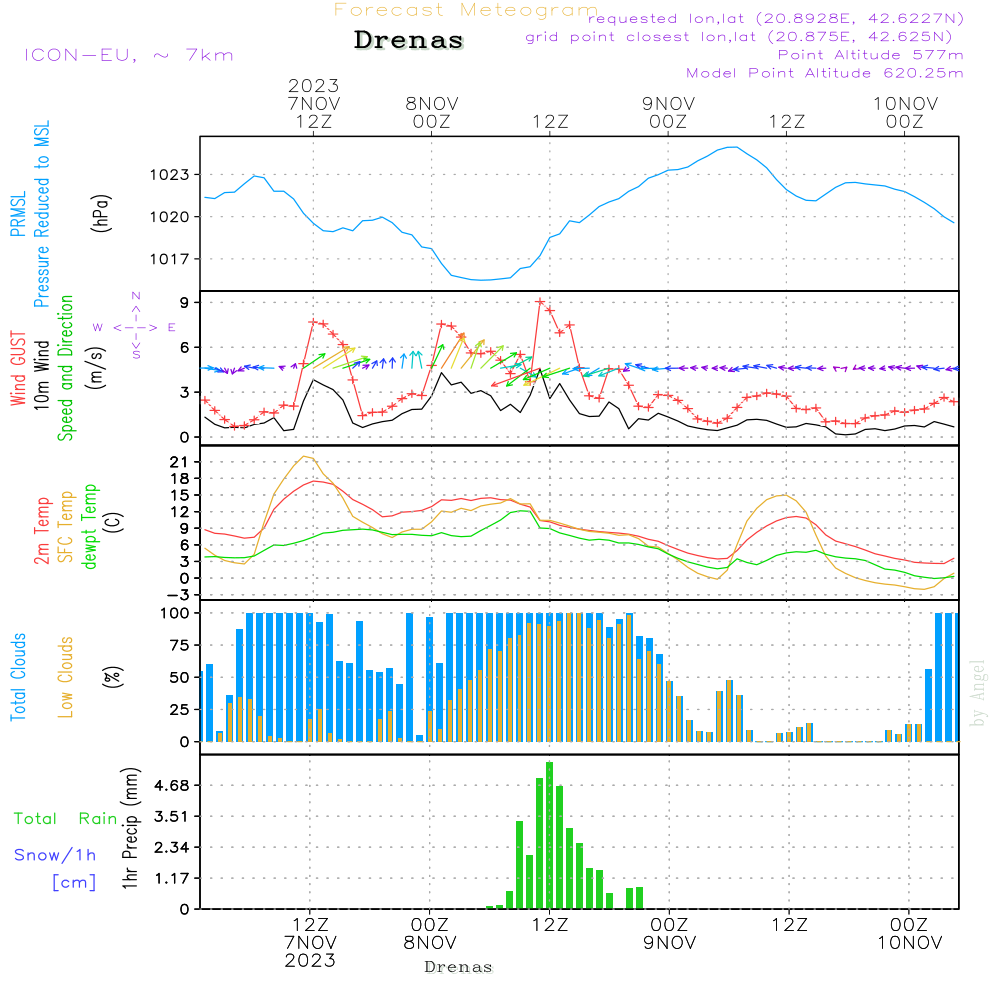Click the orange Low Clouds legend label
The height and width of the screenshot is (1000, 1000).
tap(67, 677)
